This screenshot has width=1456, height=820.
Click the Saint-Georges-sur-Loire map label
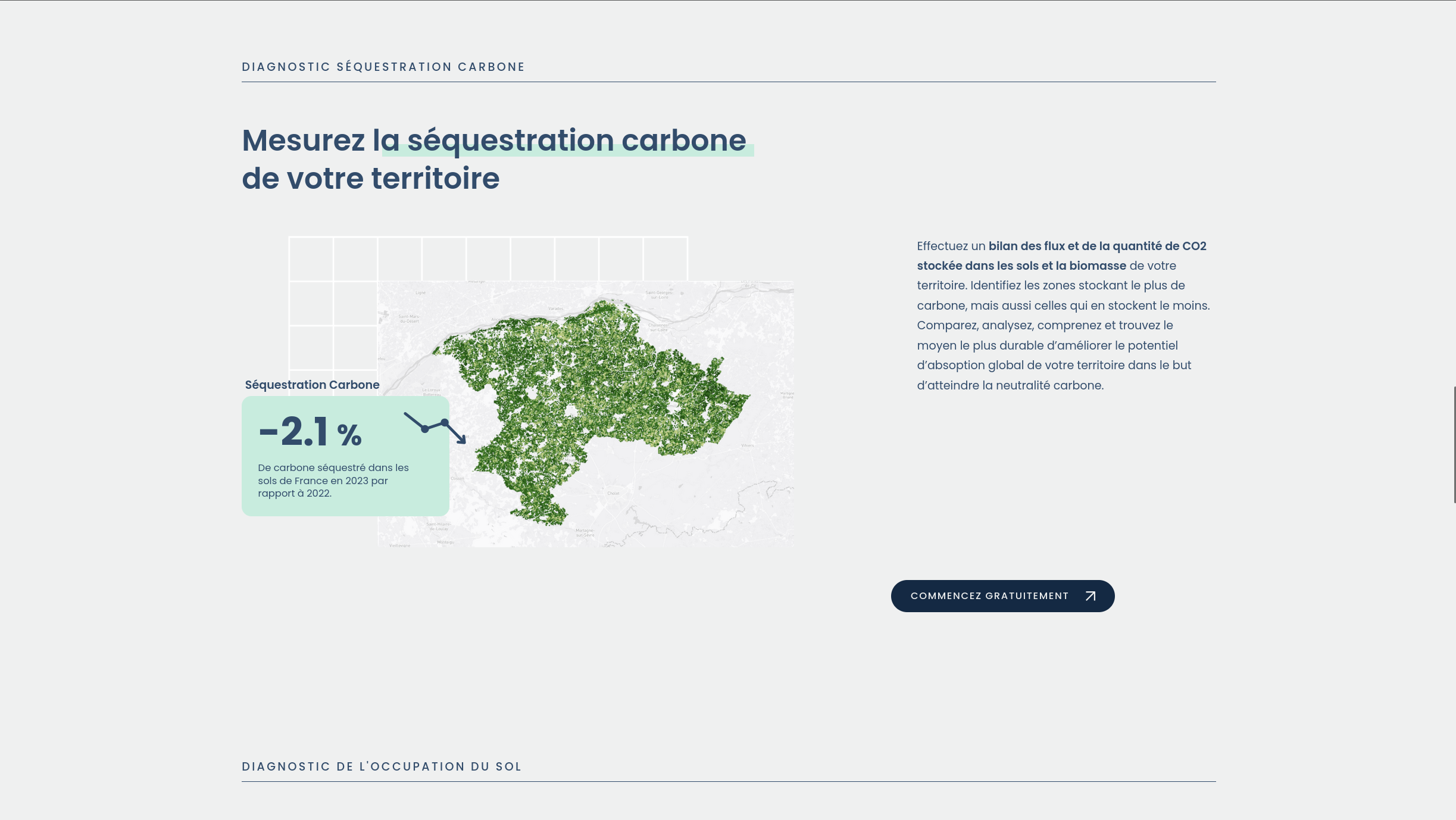659,294
